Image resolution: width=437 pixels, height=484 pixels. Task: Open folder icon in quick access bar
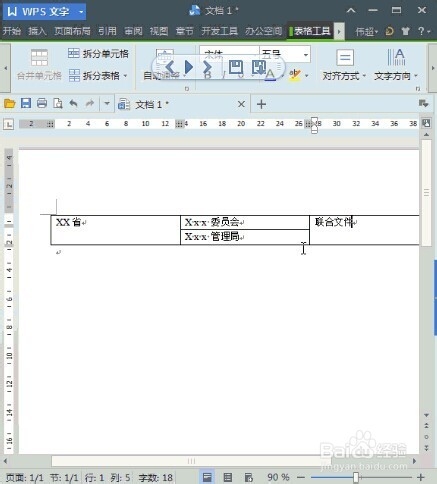10,104
